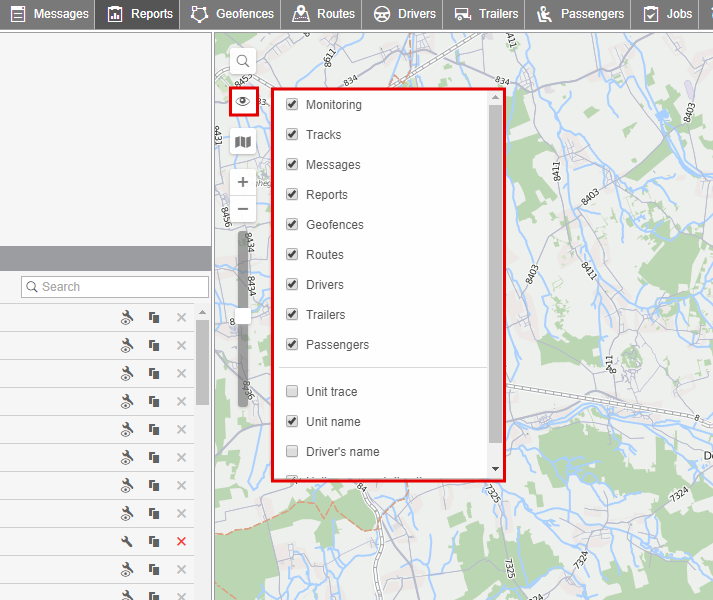Click the layers list scroll-down arrow
This screenshot has width=713, height=600.
(x=495, y=469)
